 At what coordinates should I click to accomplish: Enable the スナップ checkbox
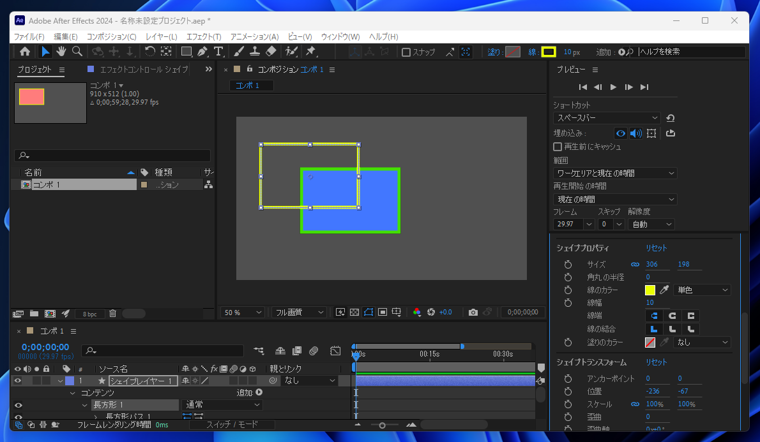click(406, 52)
